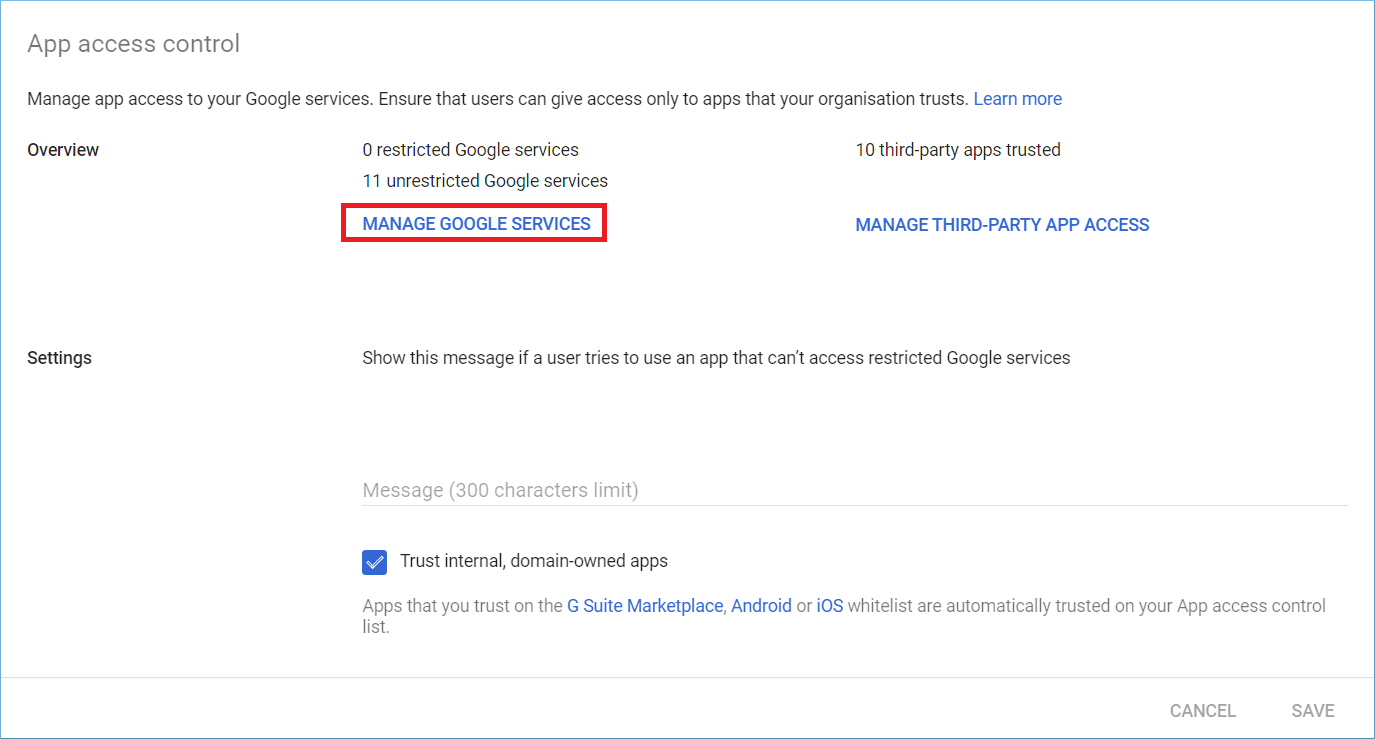Click the Cancel button
This screenshot has width=1375, height=739.
click(1203, 711)
